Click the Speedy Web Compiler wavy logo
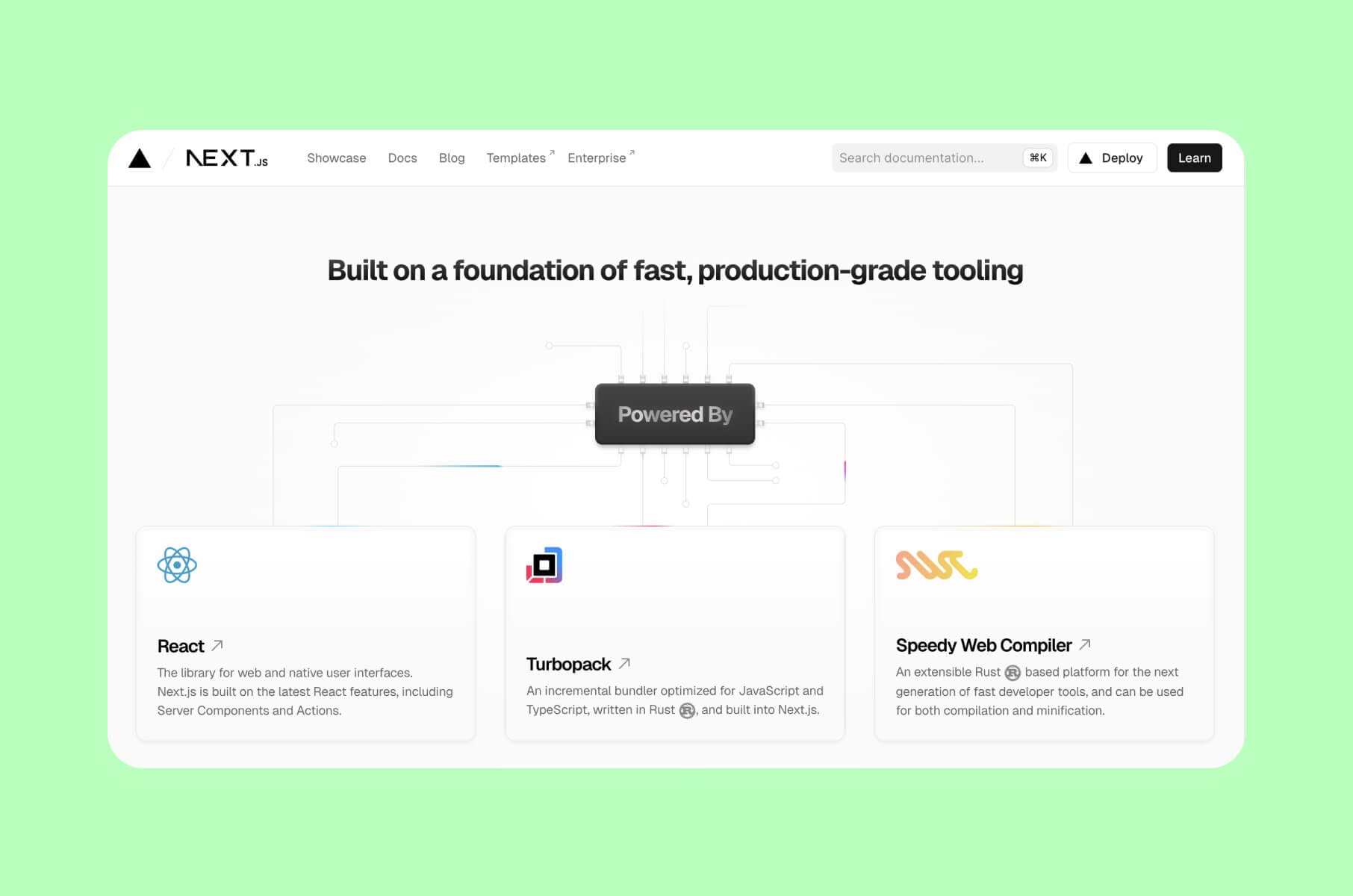Screen dimensions: 1353x896 click(936, 565)
